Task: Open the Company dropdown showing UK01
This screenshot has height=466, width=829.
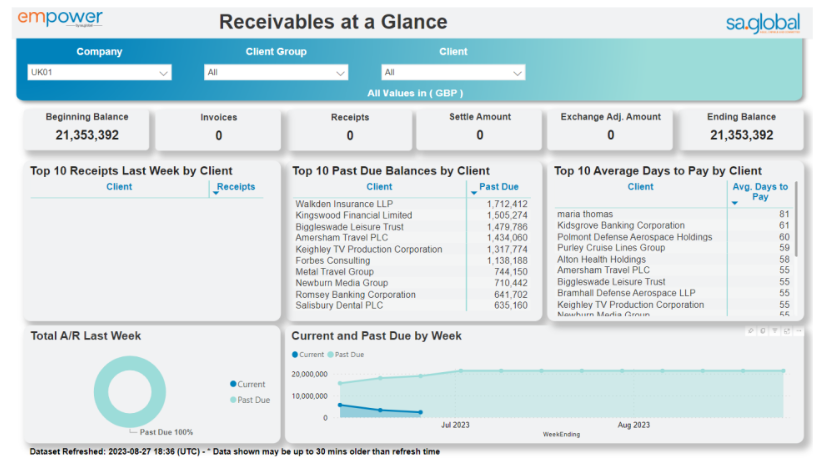Action: (x=99, y=72)
